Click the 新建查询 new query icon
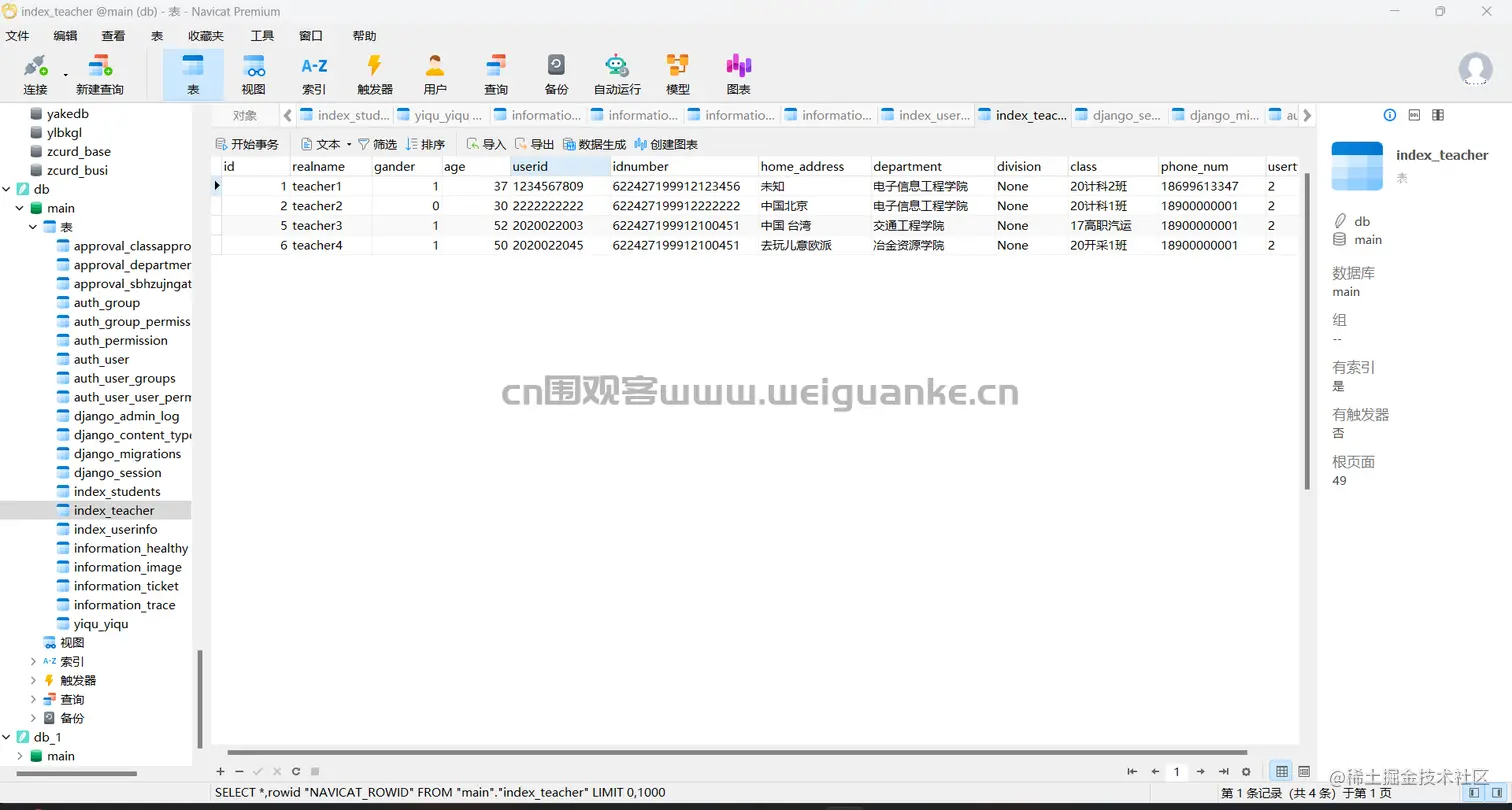This screenshot has height=810, width=1512. point(100,75)
